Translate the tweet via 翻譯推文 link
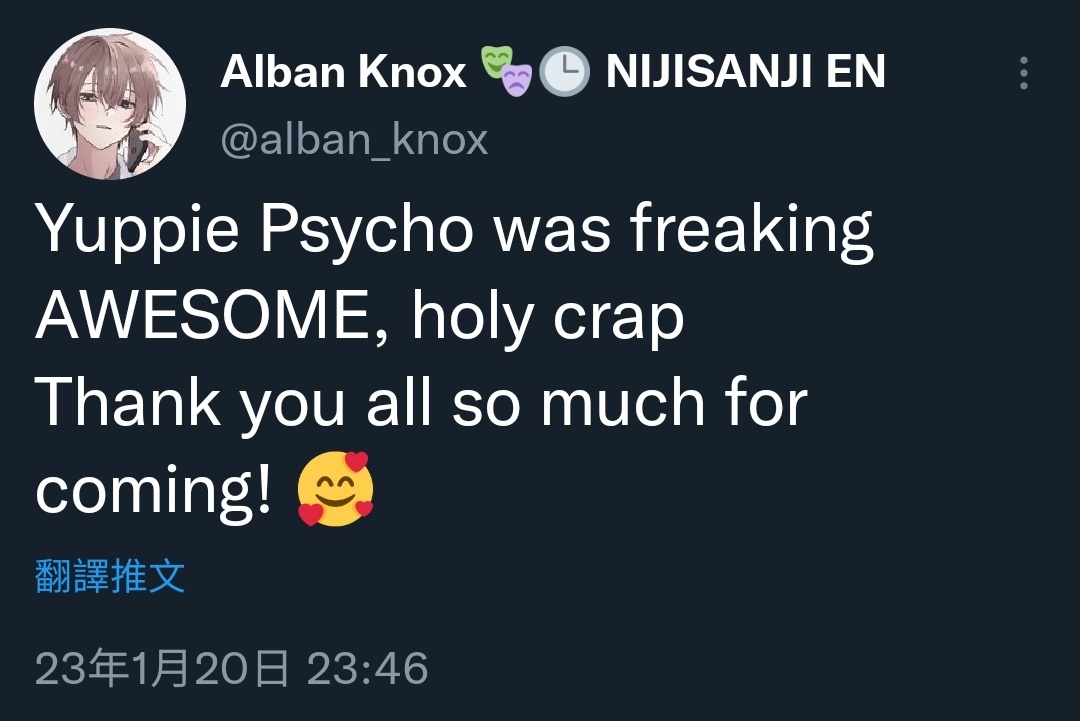1080x721 pixels. click(x=110, y=576)
